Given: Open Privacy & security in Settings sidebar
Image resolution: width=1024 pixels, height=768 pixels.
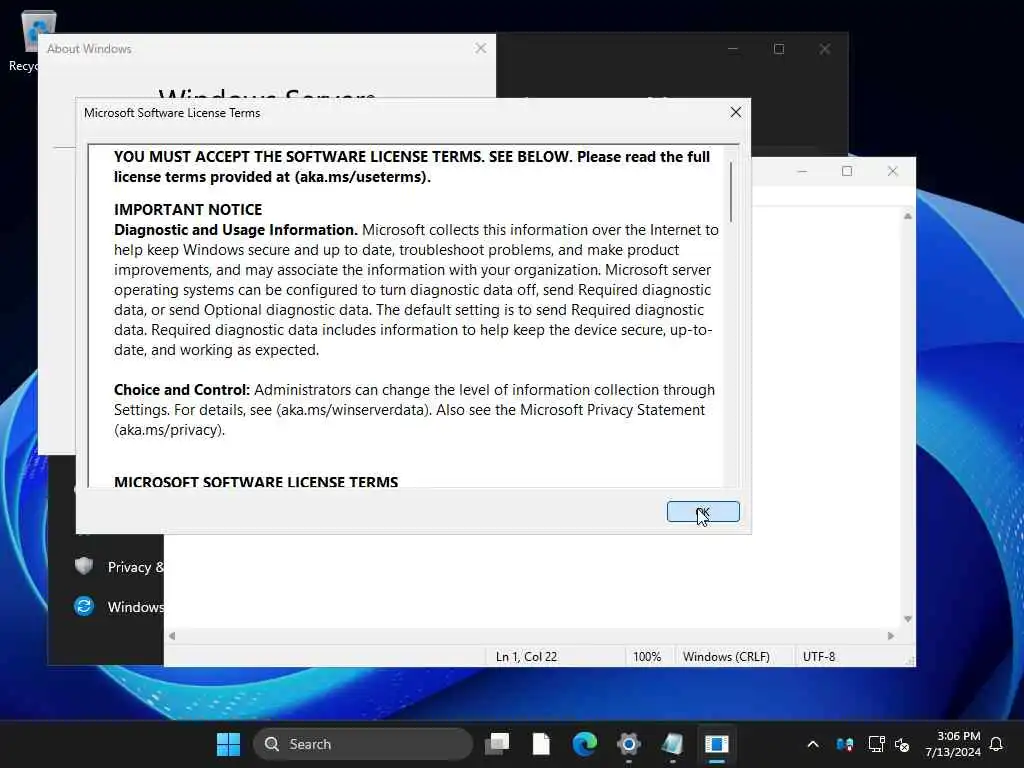Looking at the screenshot, I should pos(118,567).
